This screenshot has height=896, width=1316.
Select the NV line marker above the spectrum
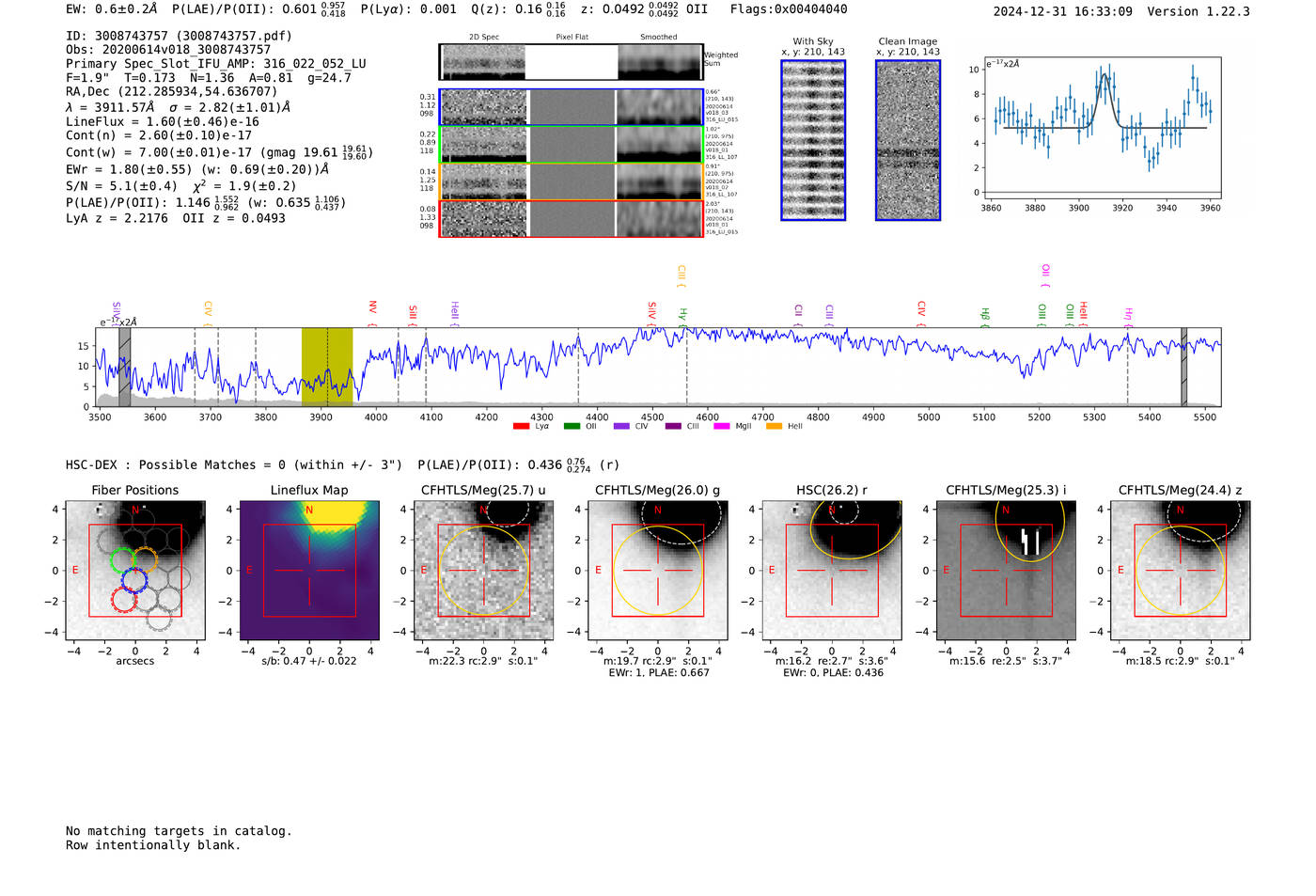372,313
